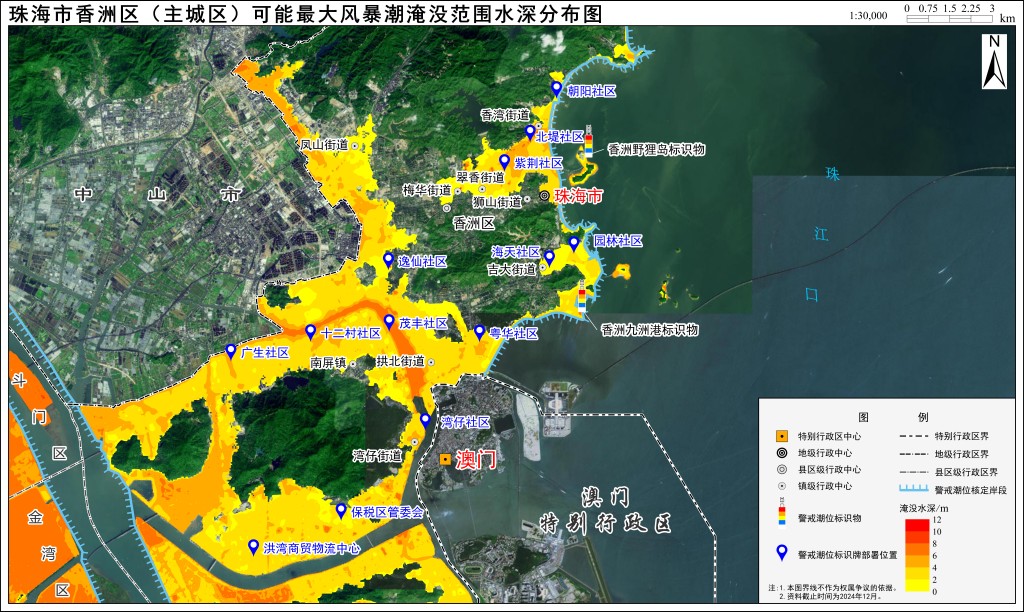This screenshot has height=612, width=1024.
Task: Click the 拱北街道 label
Action: (400, 361)
